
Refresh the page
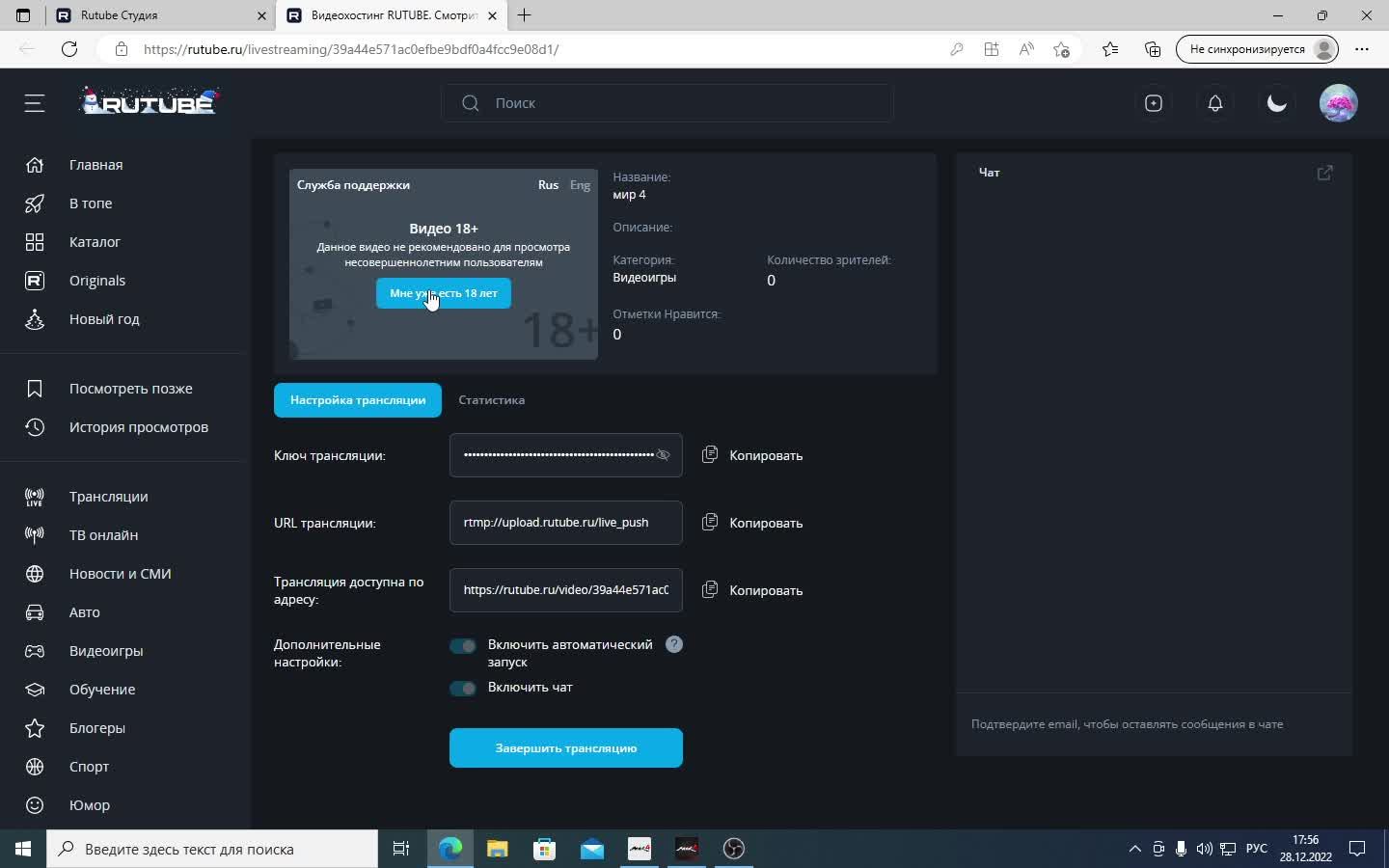coord(69,49)
